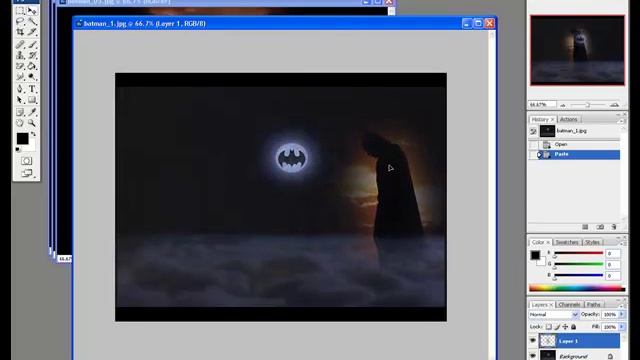Click the red R color slider
640x360 pixels.
click(578, 253)
